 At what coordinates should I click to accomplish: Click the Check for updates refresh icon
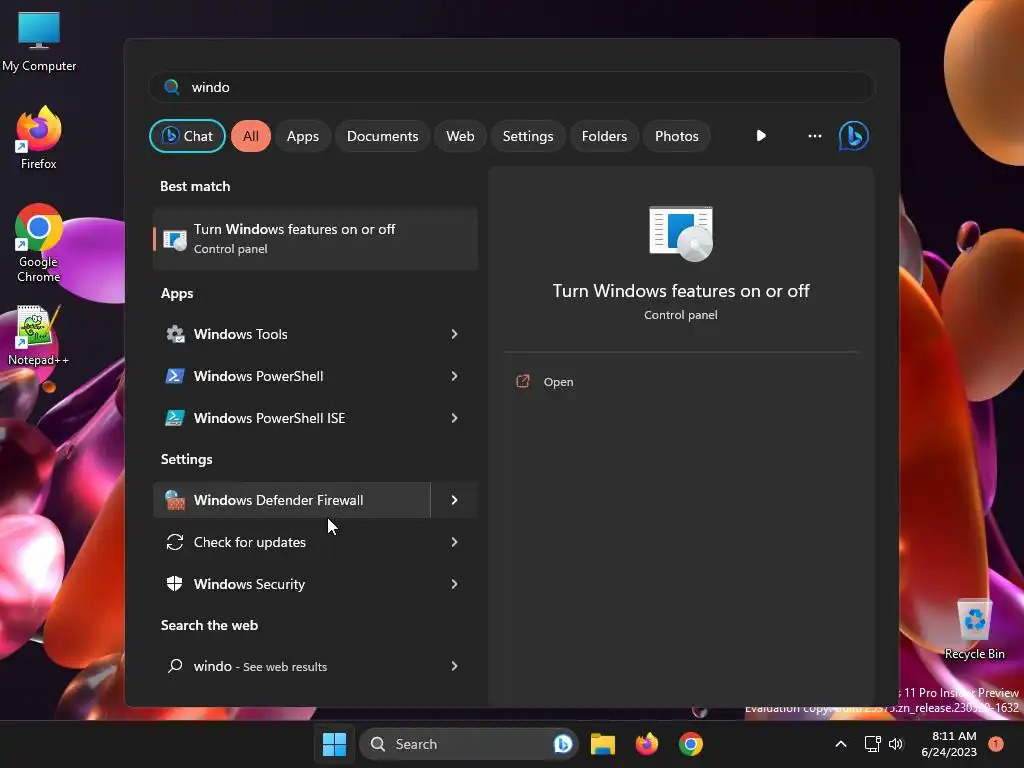click(174, 542)
